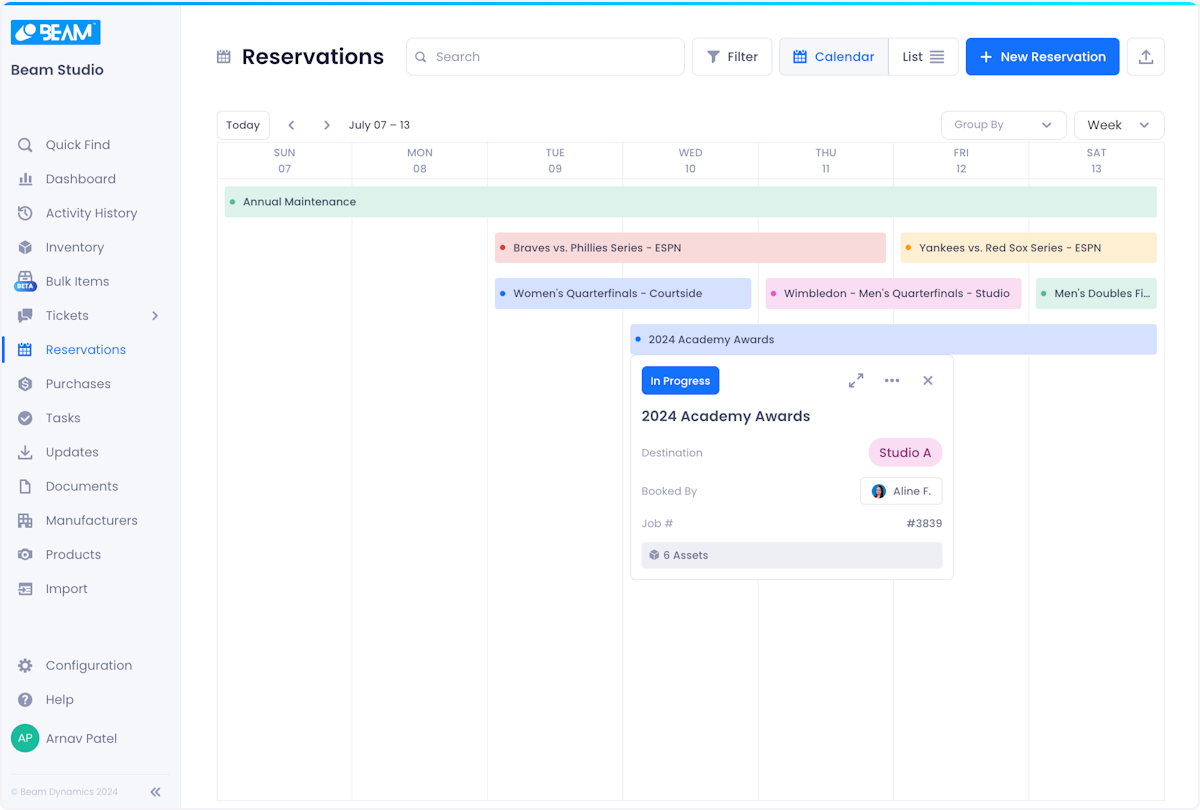Open Wimbledon - Men's Quarterfinals event

(893, 294)
